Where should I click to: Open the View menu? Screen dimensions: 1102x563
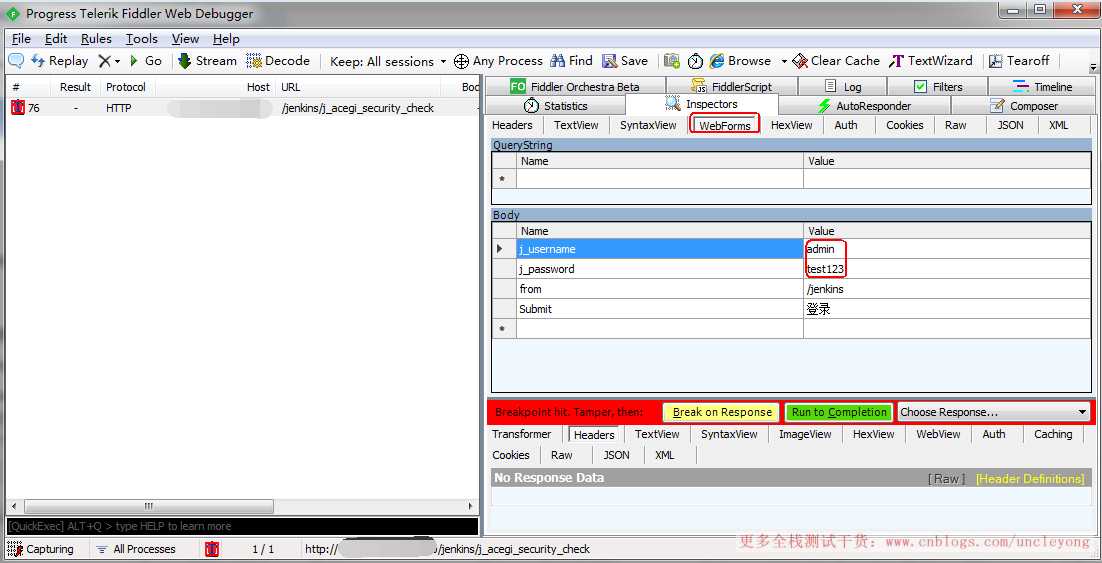pos(186,39)
